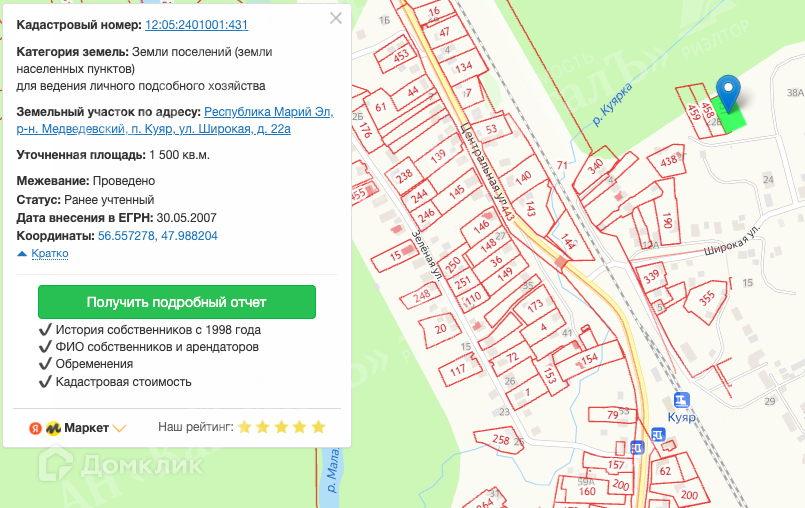Open the Республика Марий Эл address link
Viewport: 805px width, 508px height.
click(x=175, y=120)
